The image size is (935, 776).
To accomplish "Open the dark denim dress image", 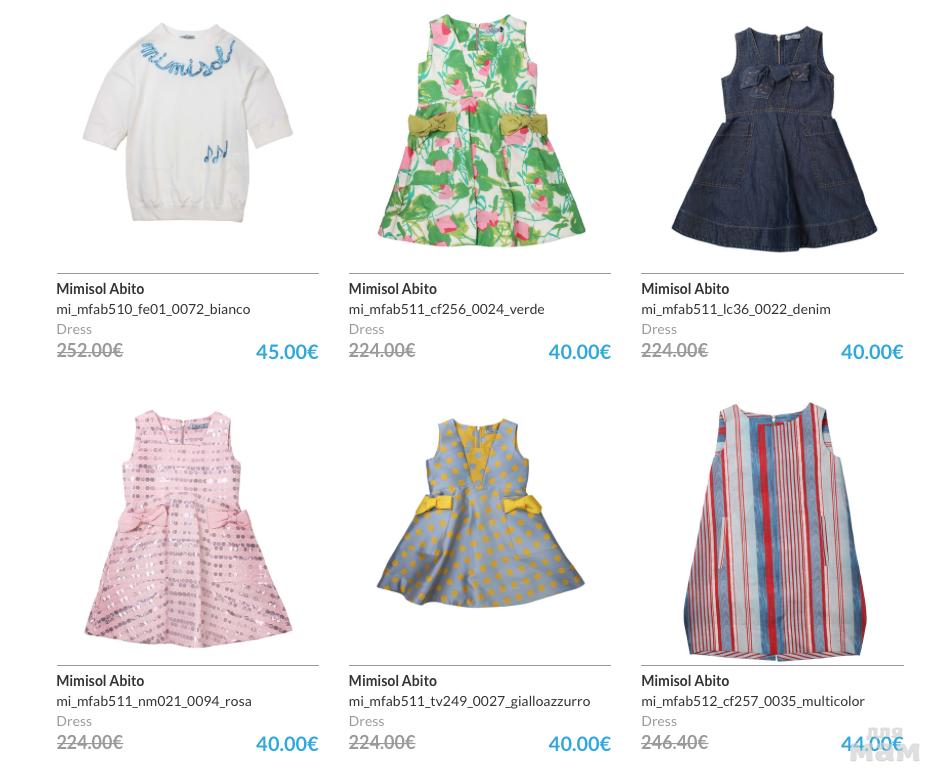I will click(774, 138).
